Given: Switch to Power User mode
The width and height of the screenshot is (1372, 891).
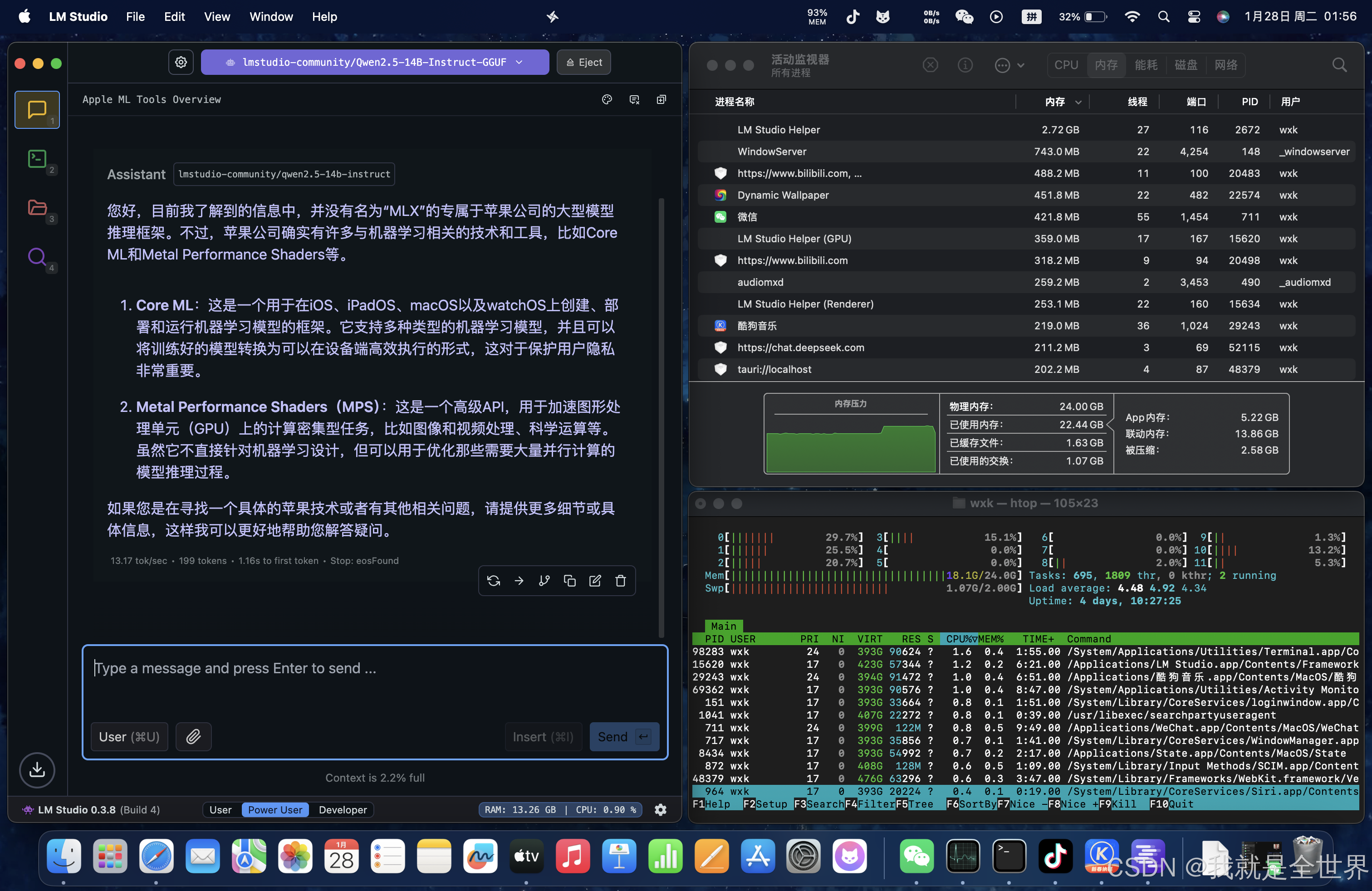Looking at the screenshot, I should click(275, 810).
